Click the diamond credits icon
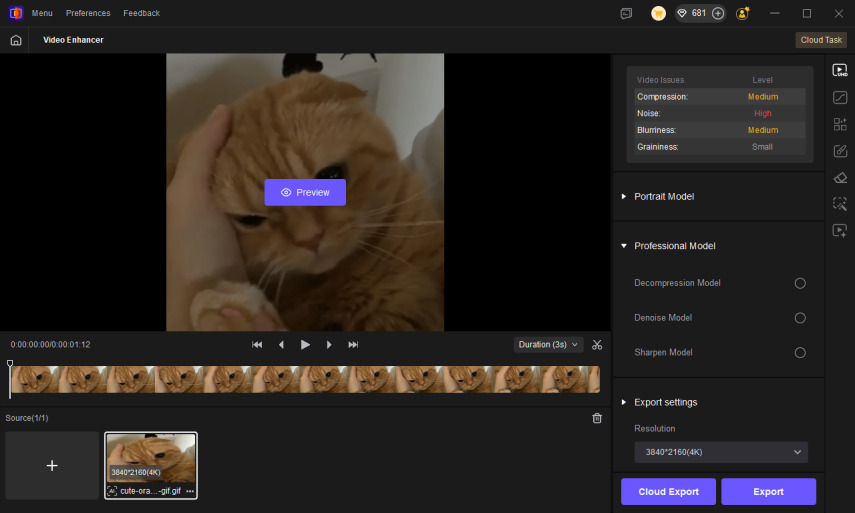The image size is (855, 513). click(x=682, y=13)
